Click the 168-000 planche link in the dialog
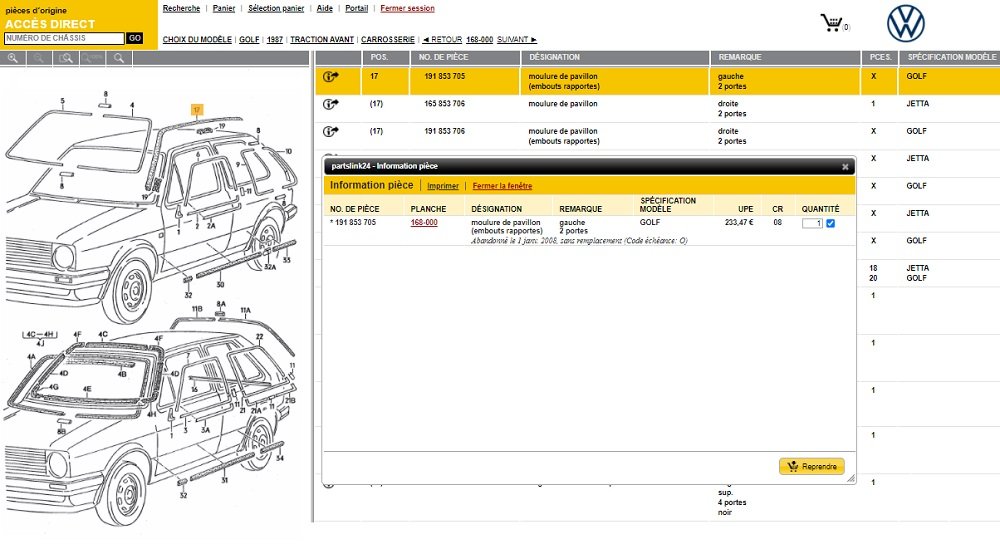The width and height of the screenshot is (1000, 549). tap(424, 223)
